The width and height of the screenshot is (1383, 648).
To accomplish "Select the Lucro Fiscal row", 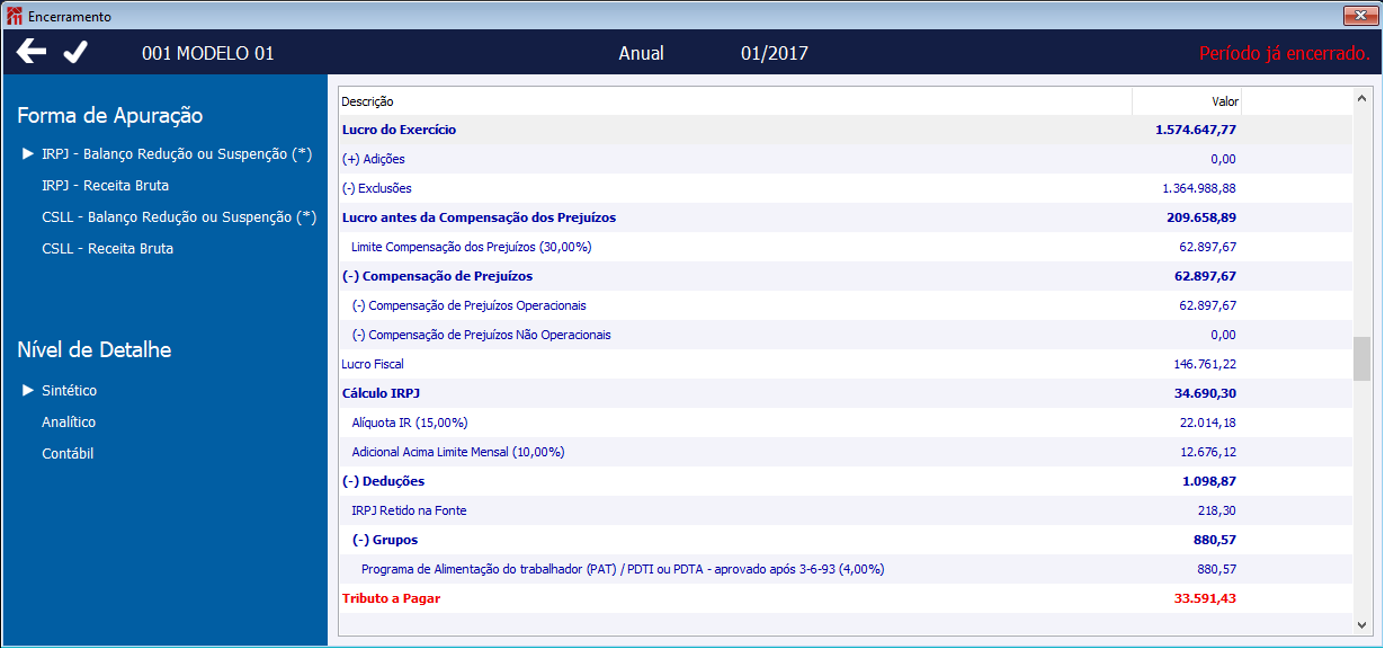I will click(x=845, y=364).
